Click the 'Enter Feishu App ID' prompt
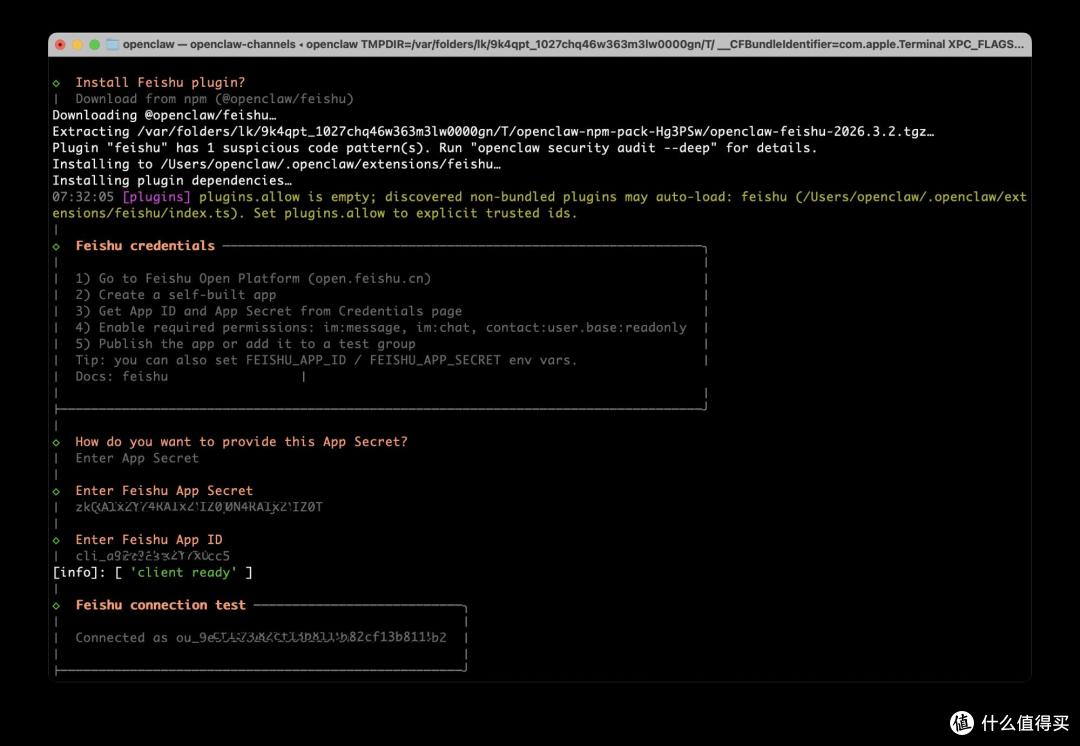 click(x=149, y=539)
